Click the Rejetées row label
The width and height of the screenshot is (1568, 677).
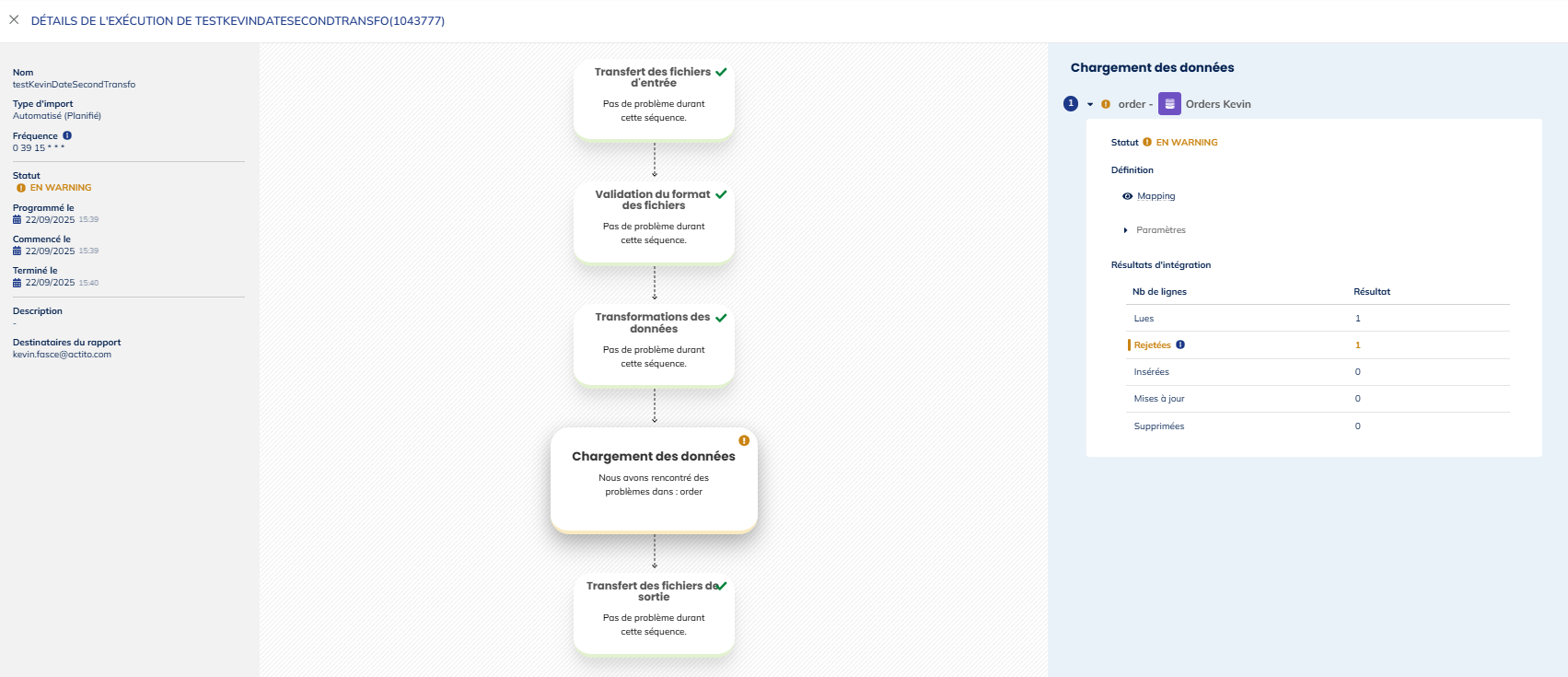point(1152,345)
